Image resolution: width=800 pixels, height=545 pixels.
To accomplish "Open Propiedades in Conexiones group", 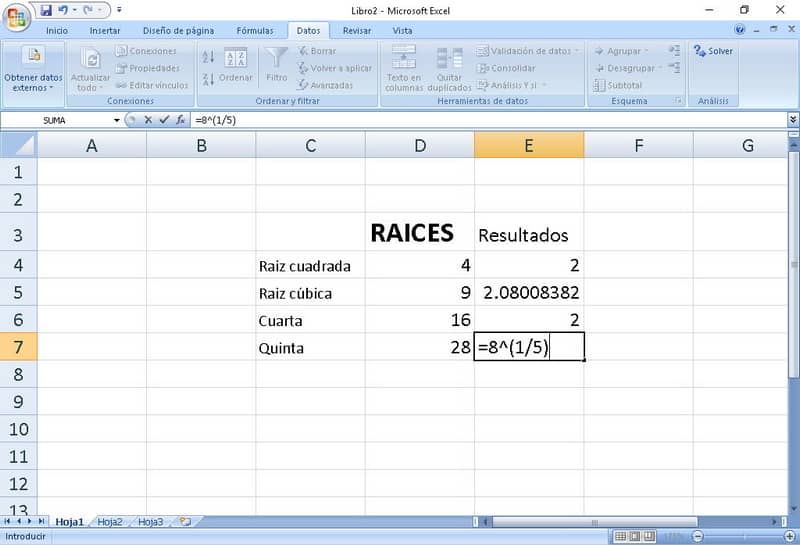I will pos(147,68).
